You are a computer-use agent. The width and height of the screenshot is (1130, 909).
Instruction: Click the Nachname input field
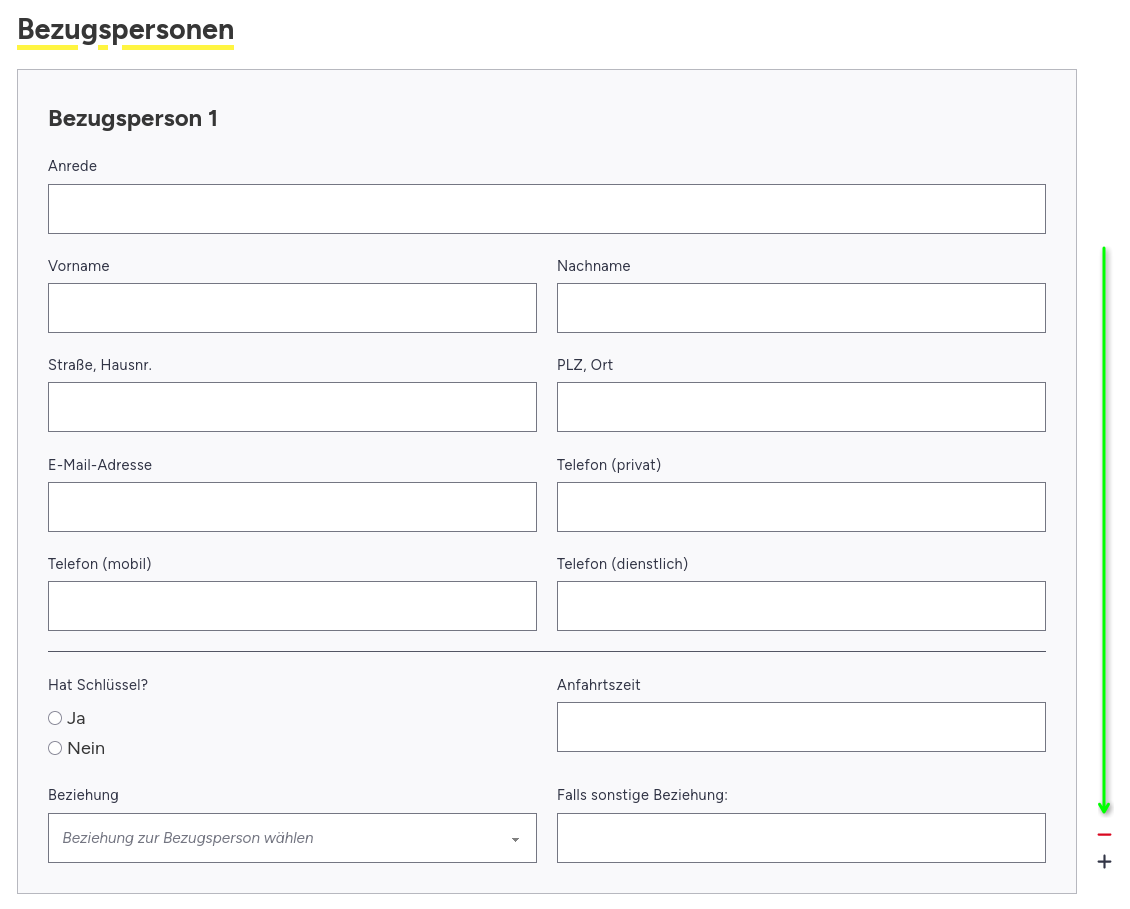click(x=801, y=308)
